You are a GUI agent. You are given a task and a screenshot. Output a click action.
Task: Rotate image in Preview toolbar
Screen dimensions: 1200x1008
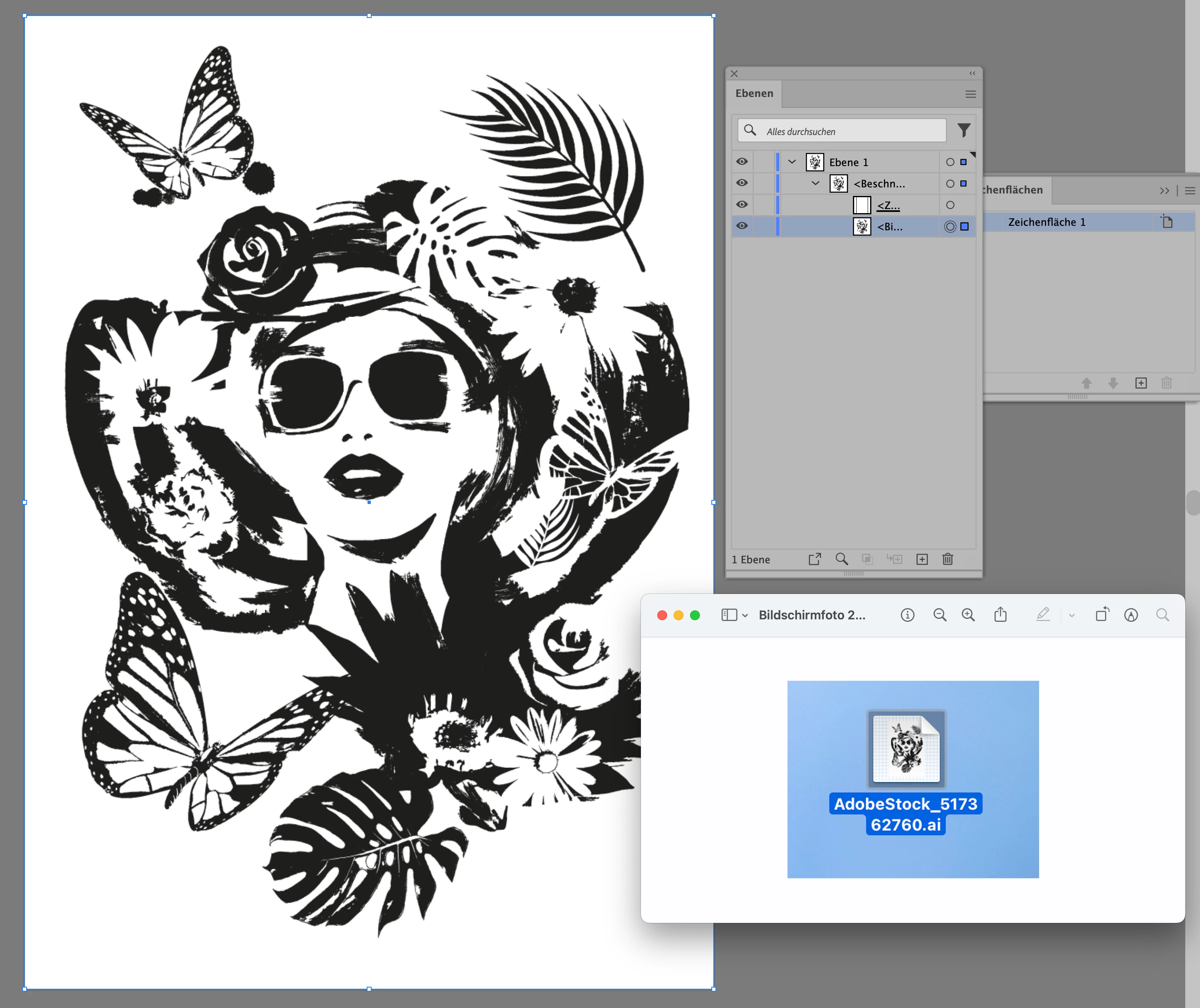click(x=1102, y=615)
